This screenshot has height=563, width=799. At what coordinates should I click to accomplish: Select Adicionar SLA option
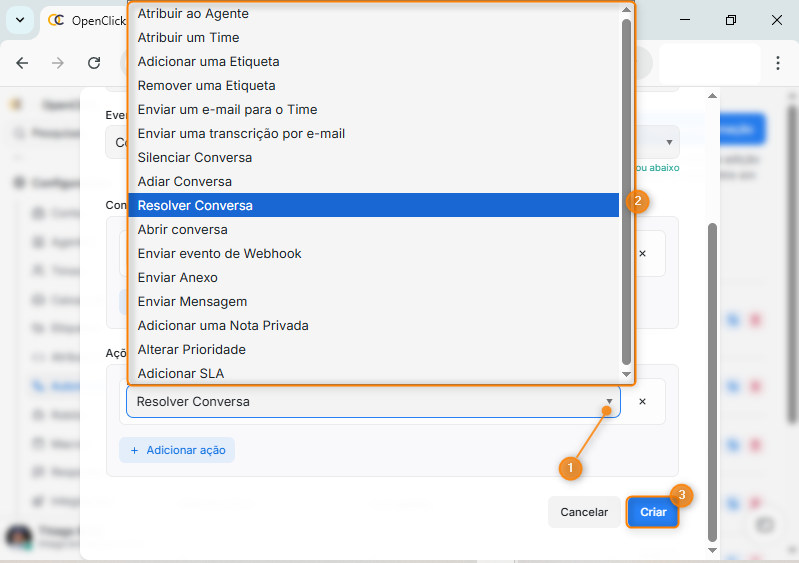[181, 373]
